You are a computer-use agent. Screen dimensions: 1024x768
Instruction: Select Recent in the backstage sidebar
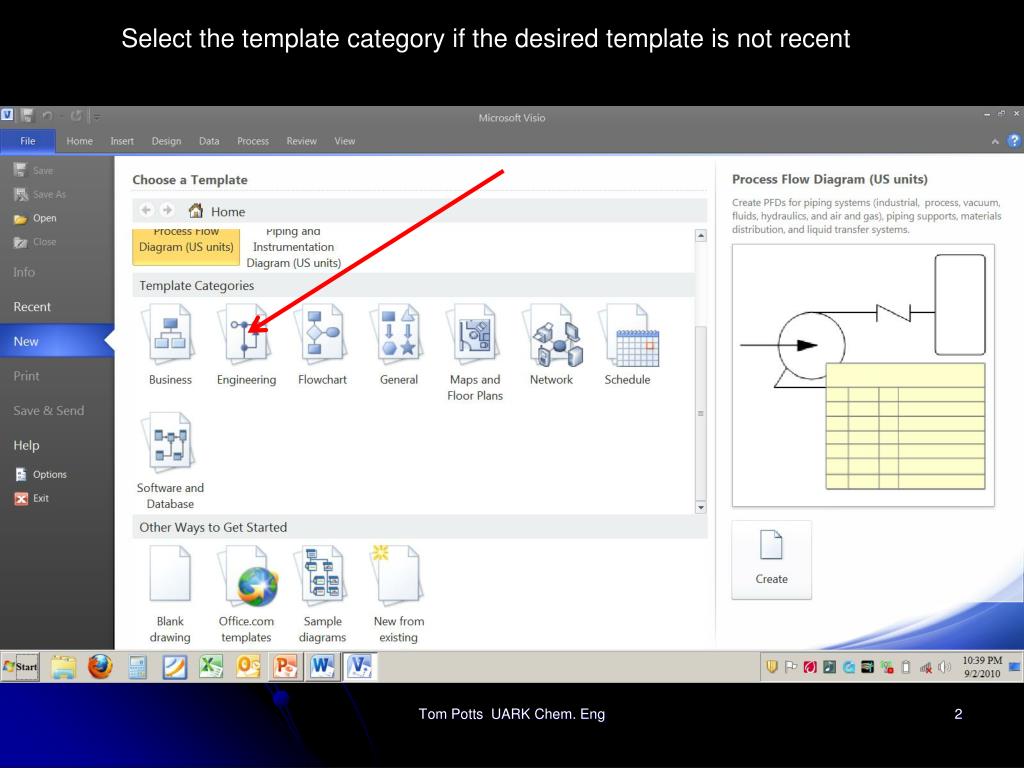coord(32,306)
